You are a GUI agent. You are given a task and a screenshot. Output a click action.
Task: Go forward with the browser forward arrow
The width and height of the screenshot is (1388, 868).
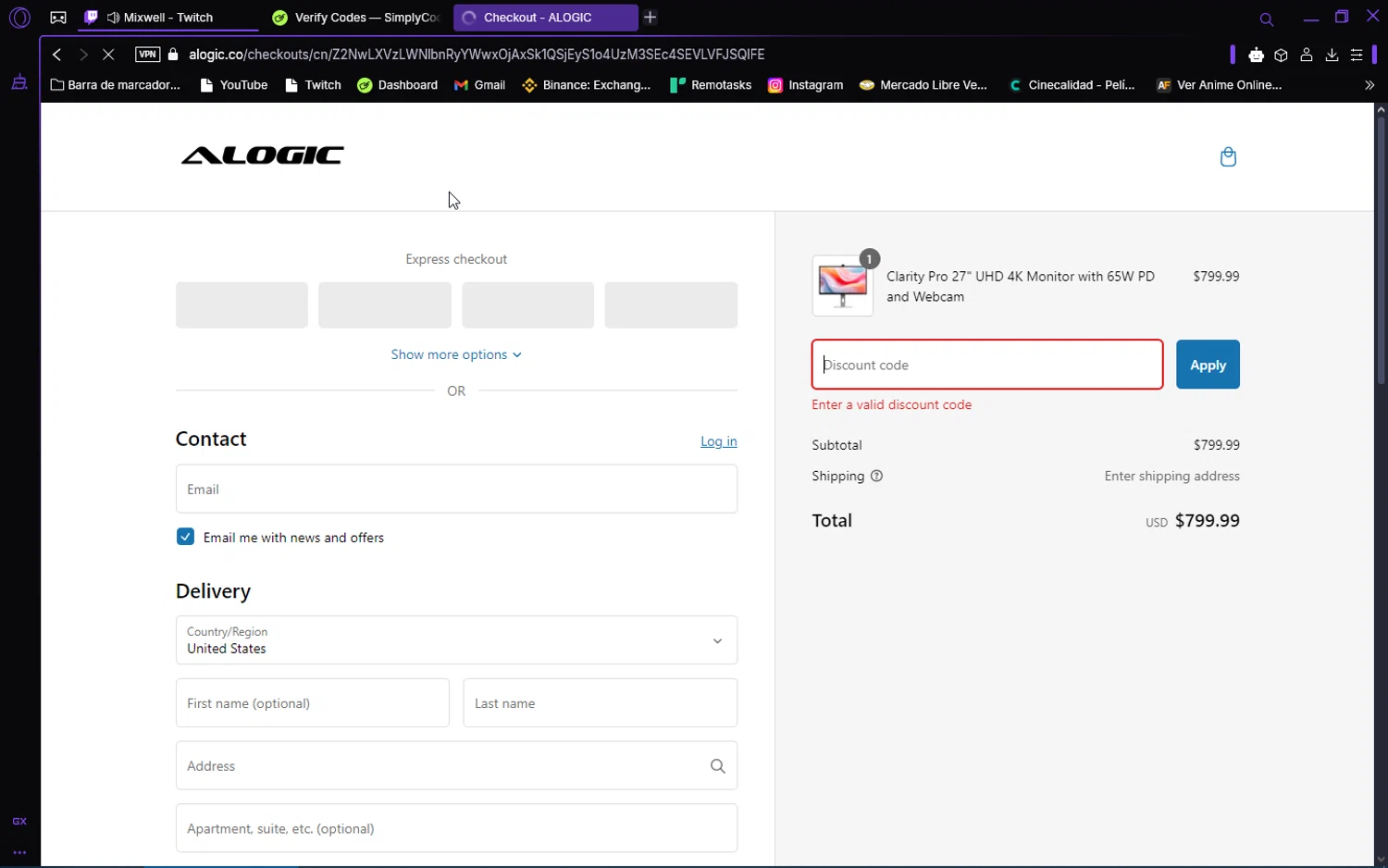point(83,55)
